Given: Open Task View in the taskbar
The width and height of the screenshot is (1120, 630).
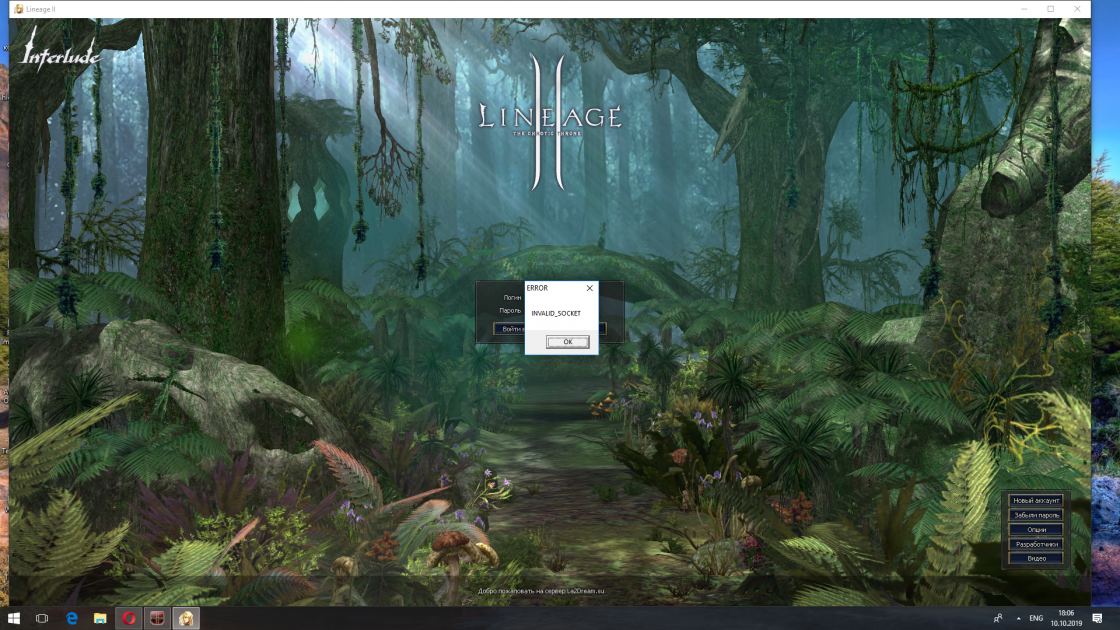Looking at the screenshot, I should (43, 618).
